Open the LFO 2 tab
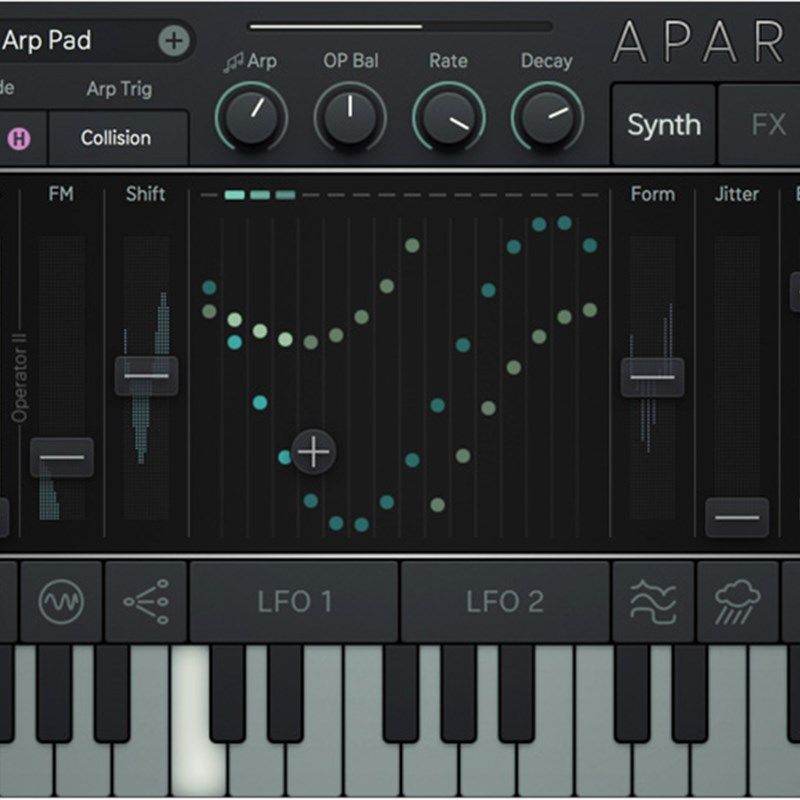Image resolution: width=800 pixels, height=800 pixels. (505, 602)
